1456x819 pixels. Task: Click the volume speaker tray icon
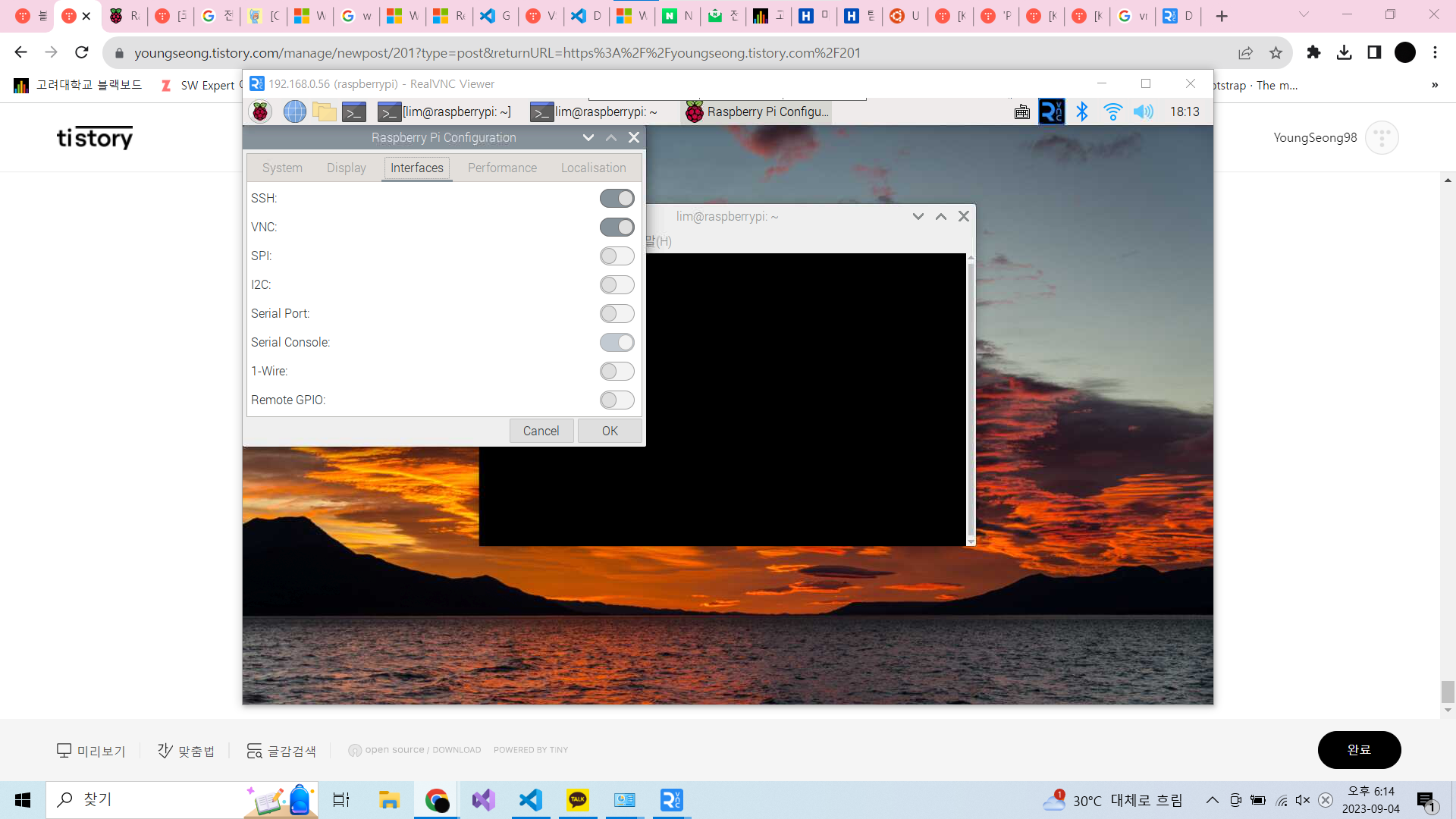click(x=1143, y=112)
